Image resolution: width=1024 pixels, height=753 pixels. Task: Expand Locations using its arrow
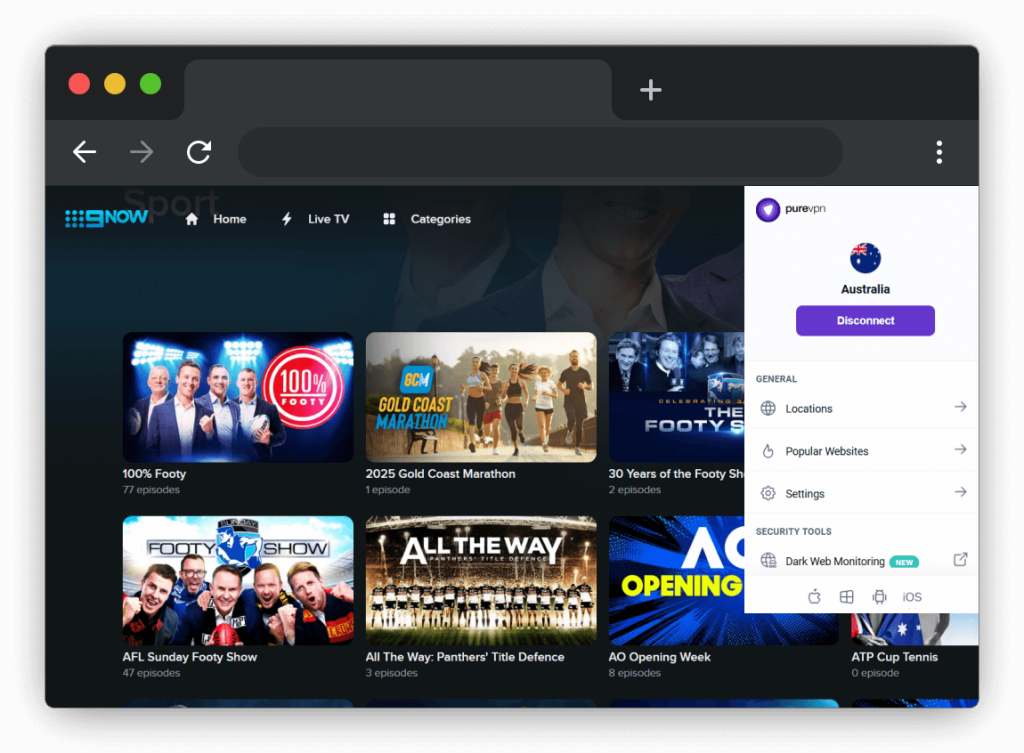[960, 407]
